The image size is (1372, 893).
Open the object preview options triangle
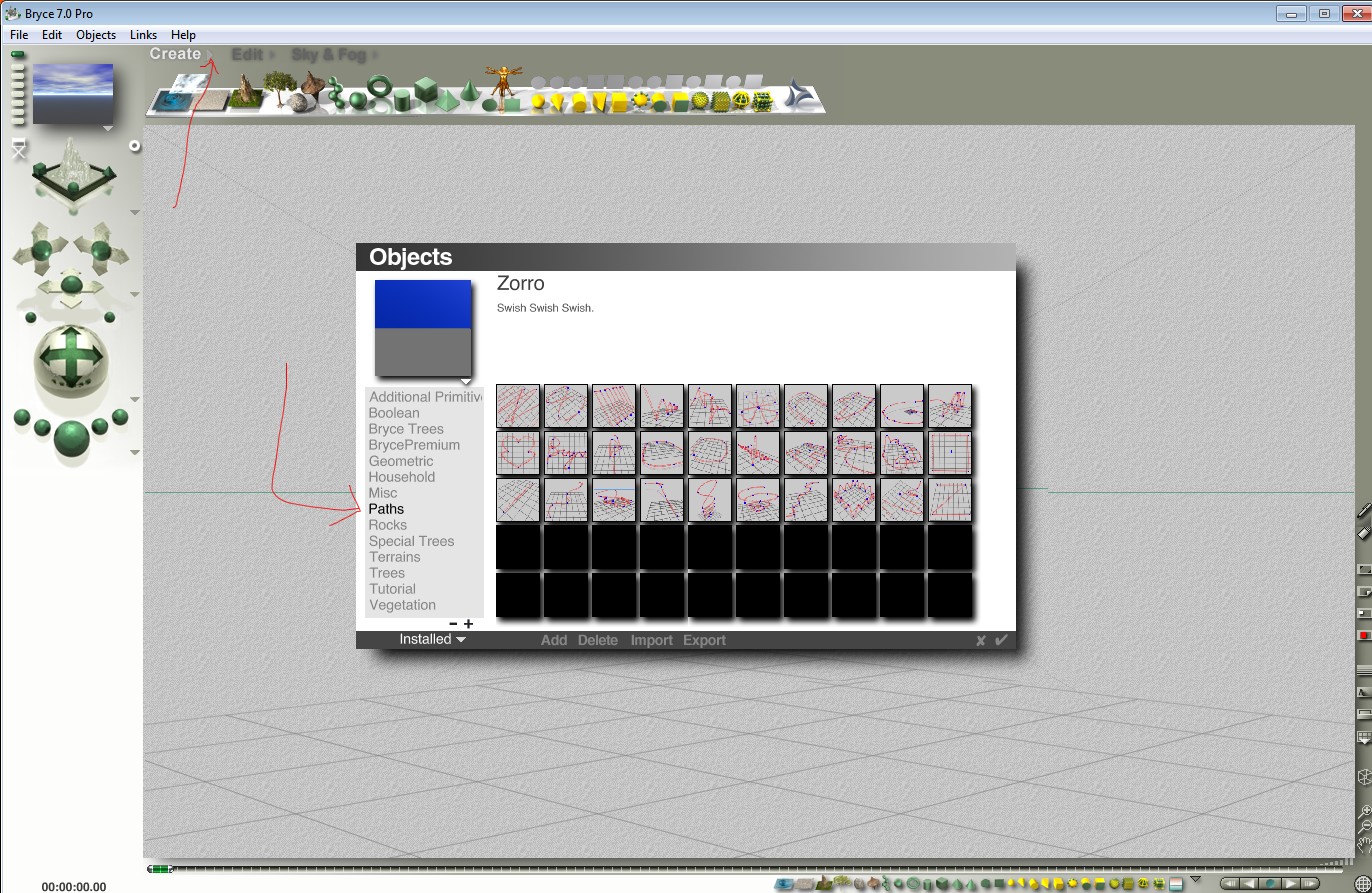(465, 382)
